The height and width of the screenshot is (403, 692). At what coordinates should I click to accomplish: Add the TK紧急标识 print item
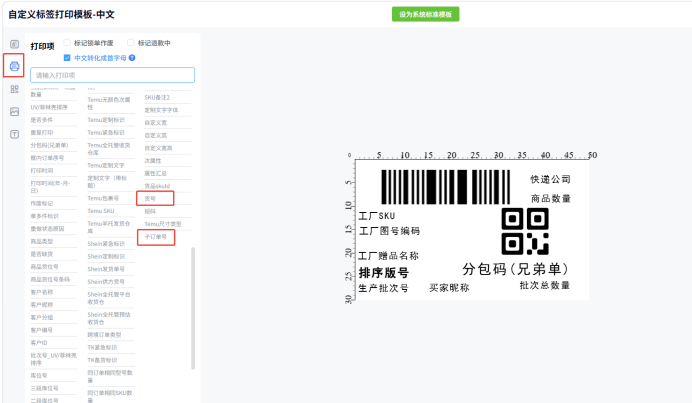(102, 347)
